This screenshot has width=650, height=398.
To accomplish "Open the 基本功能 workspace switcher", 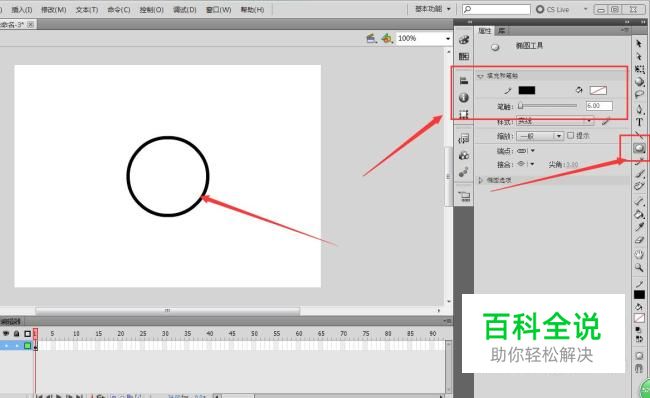I will (x=432, y=9).
